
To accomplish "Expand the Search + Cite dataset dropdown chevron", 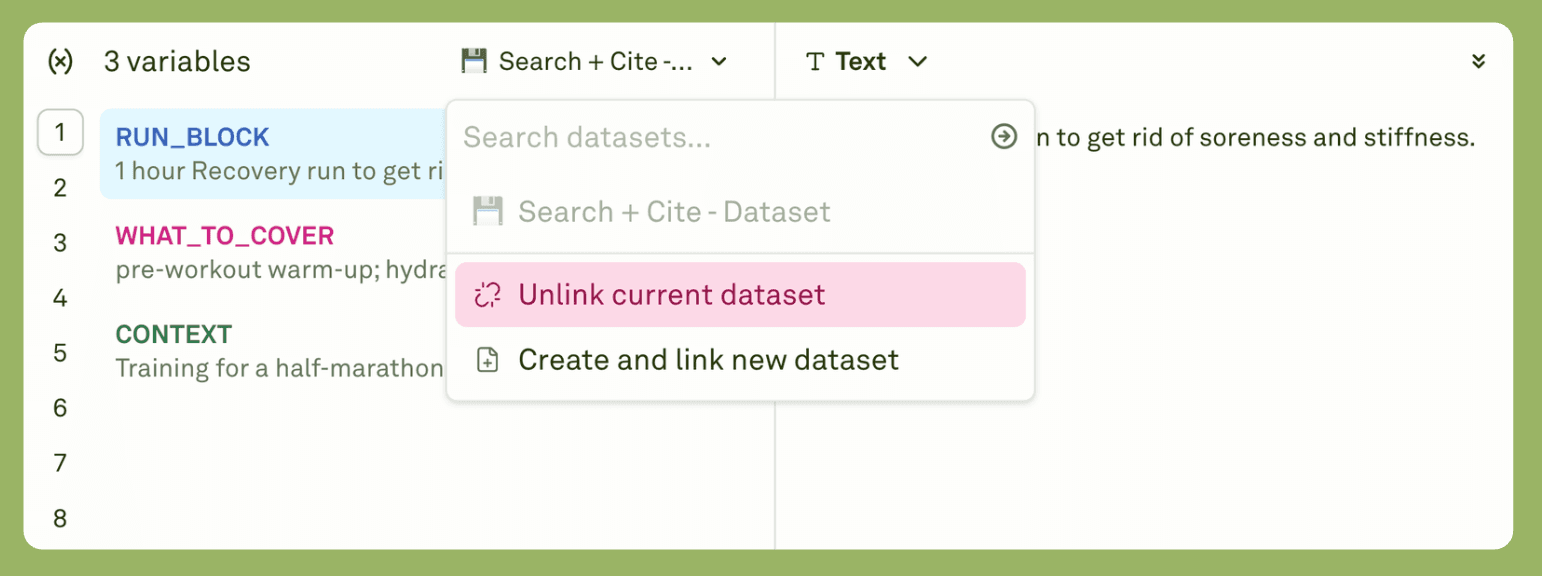I will [719, 62].
